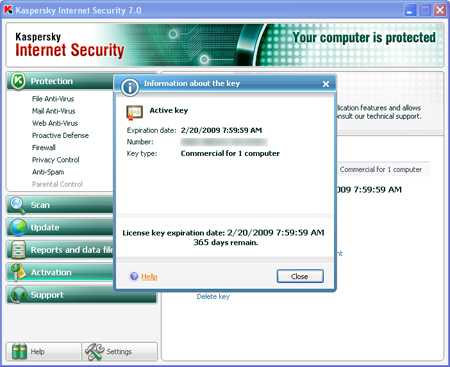Select Mail Anti-Virus
450x367 pixels.
click(x=54, y=111)
